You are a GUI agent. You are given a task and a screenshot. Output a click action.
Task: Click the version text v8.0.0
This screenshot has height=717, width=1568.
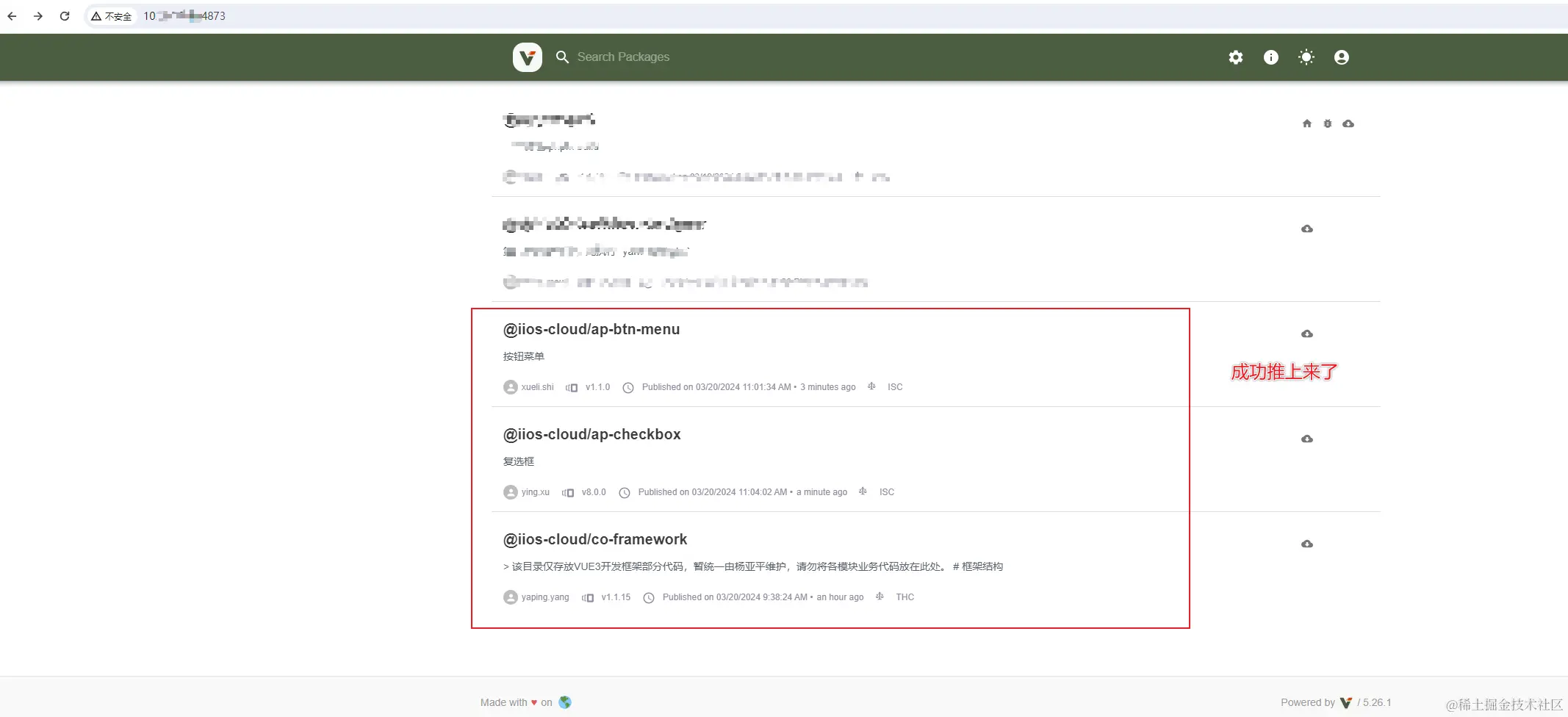(x=594, y=492)
